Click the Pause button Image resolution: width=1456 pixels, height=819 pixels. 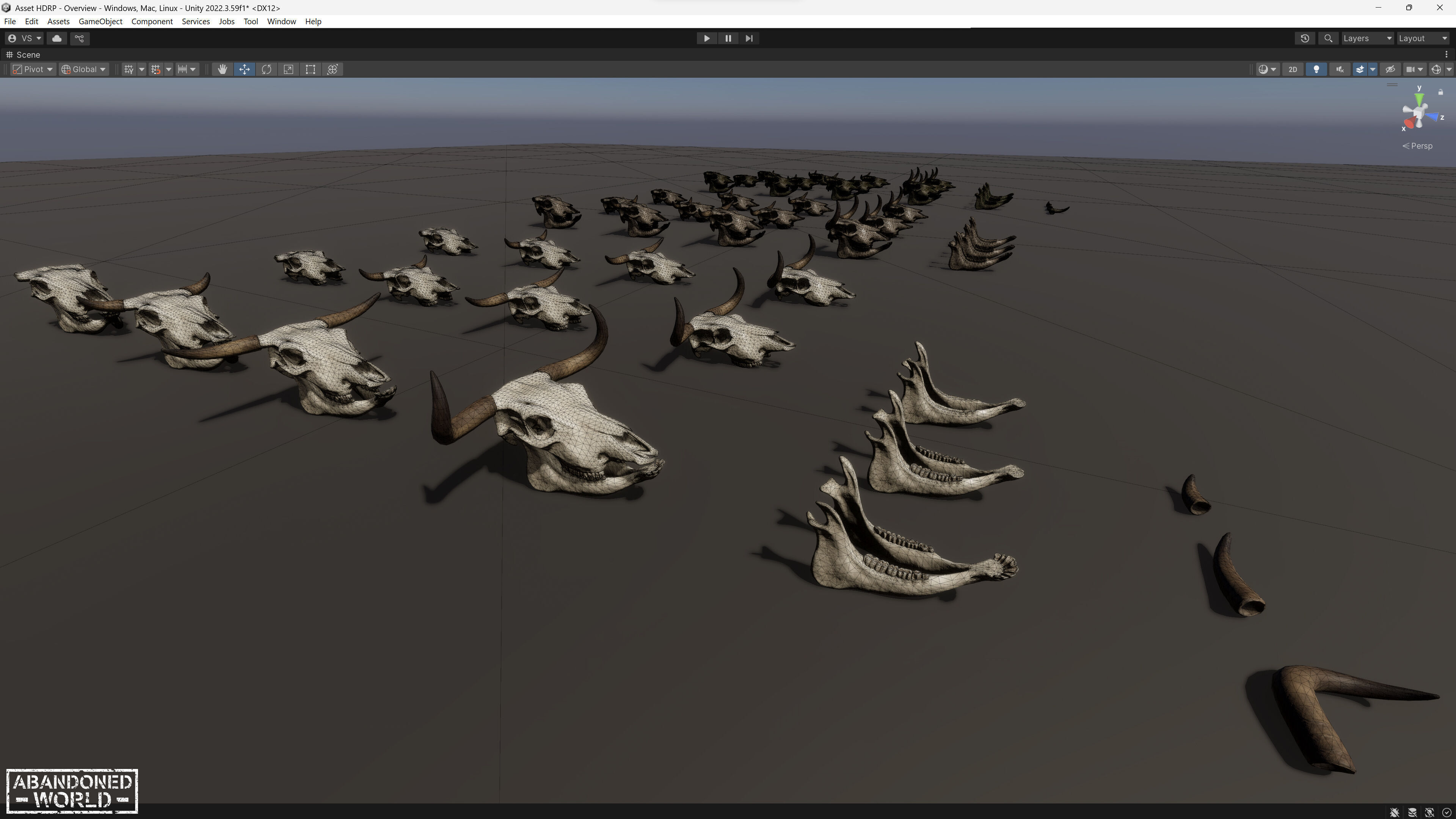click(728, 38)
